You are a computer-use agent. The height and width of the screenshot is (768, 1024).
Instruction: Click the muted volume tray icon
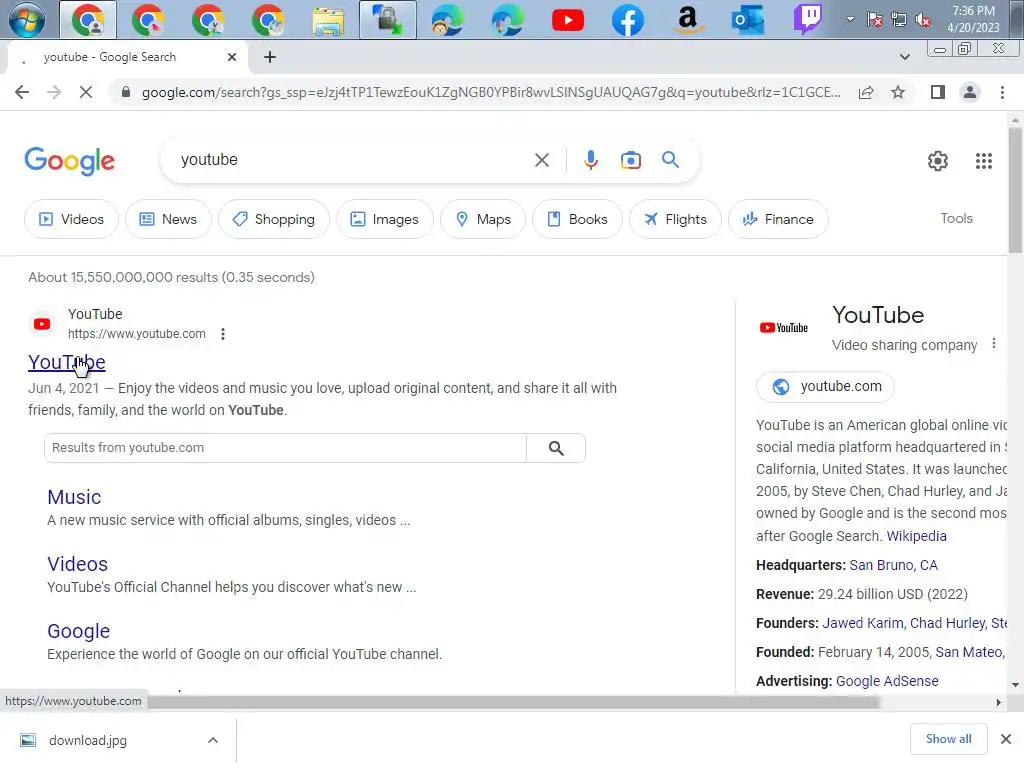coord(923,20)
